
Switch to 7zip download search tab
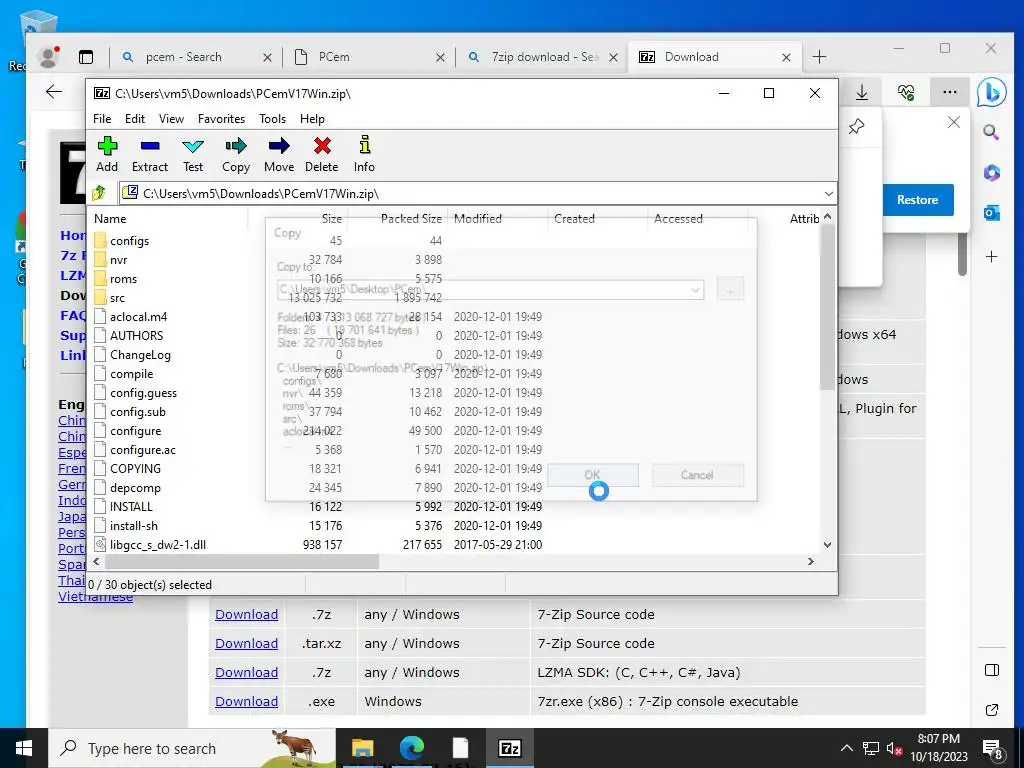541,57
